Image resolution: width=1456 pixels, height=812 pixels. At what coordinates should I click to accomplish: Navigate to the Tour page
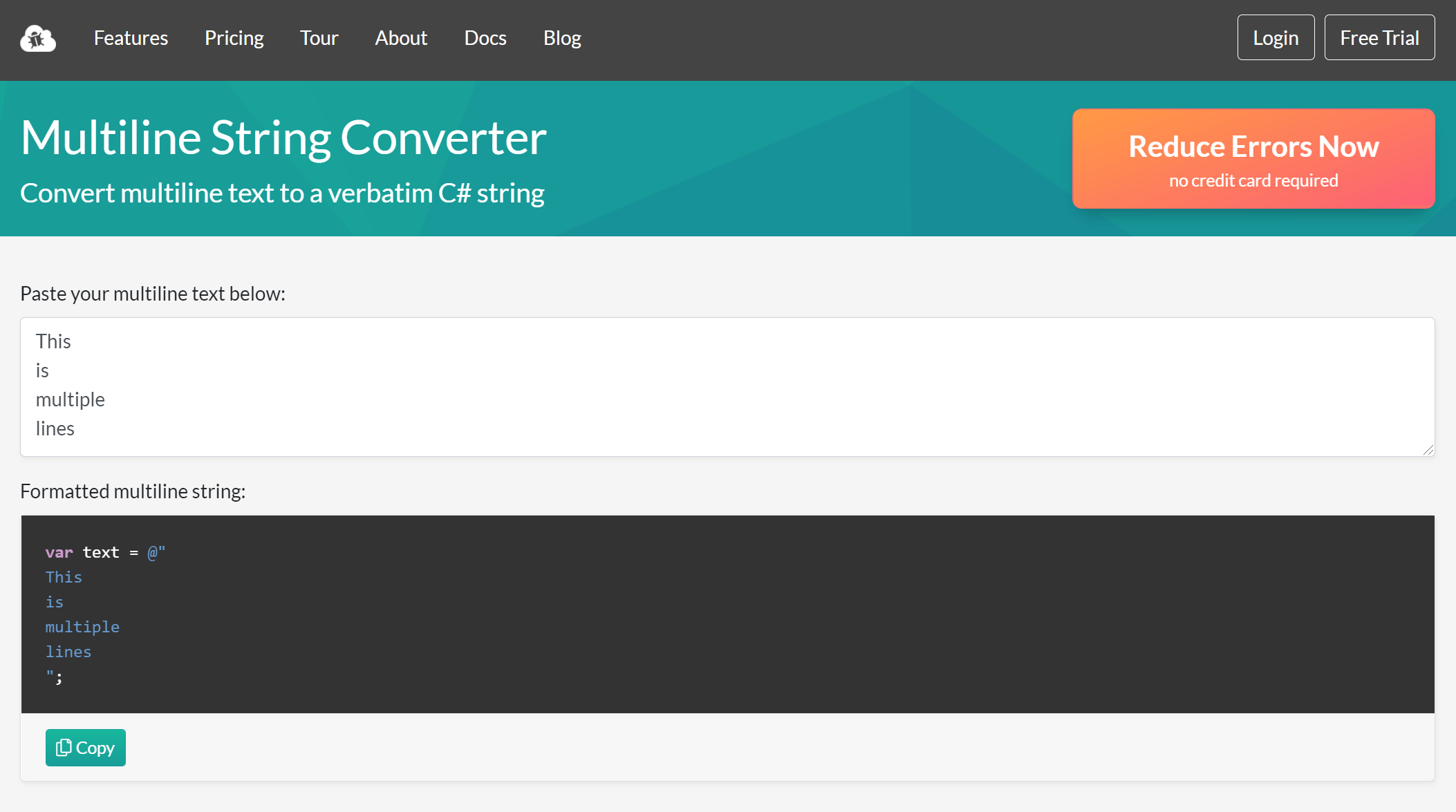pyautogui.click(x=319, y=39)
